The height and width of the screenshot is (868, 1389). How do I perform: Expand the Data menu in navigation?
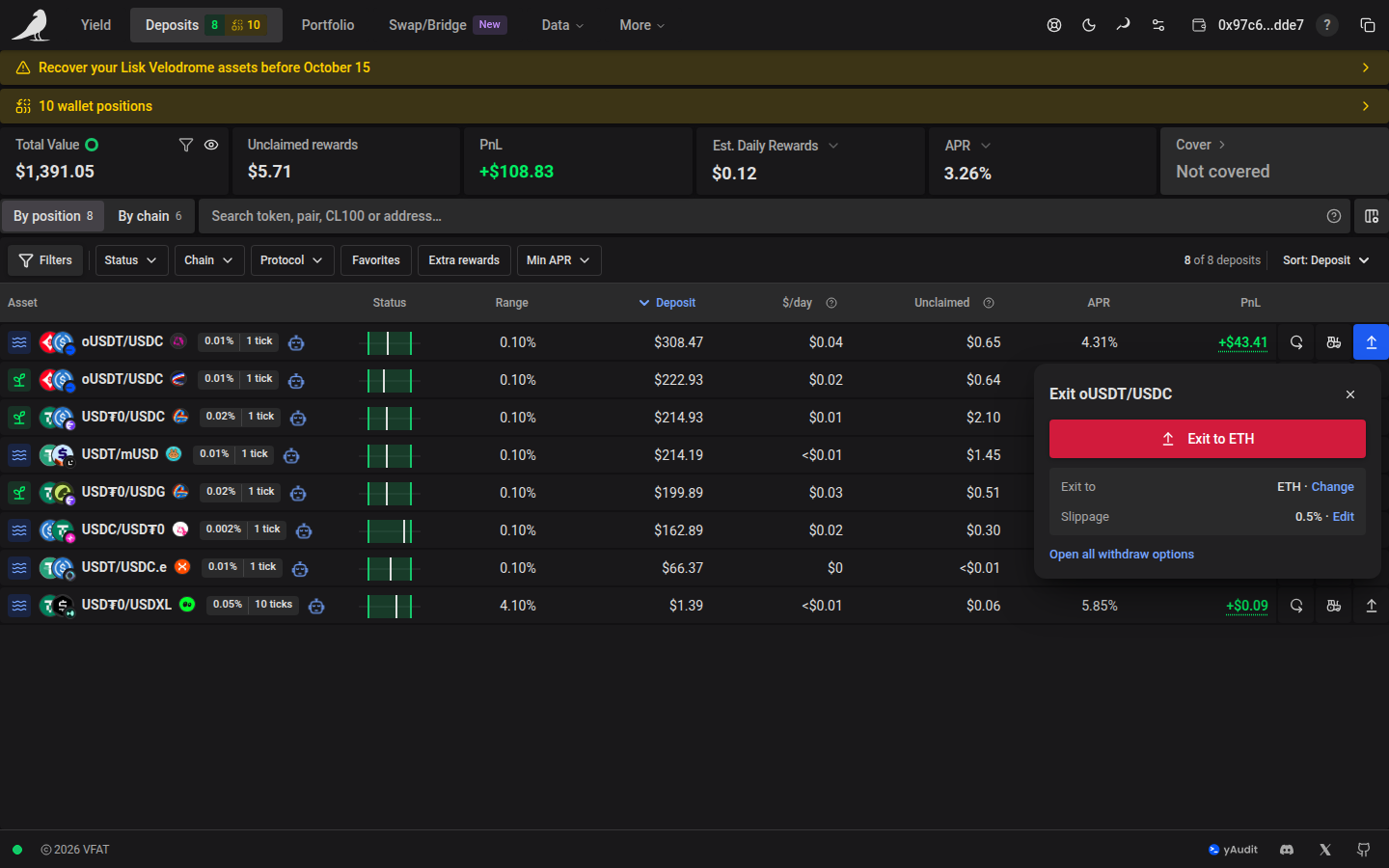click(562, 25)
